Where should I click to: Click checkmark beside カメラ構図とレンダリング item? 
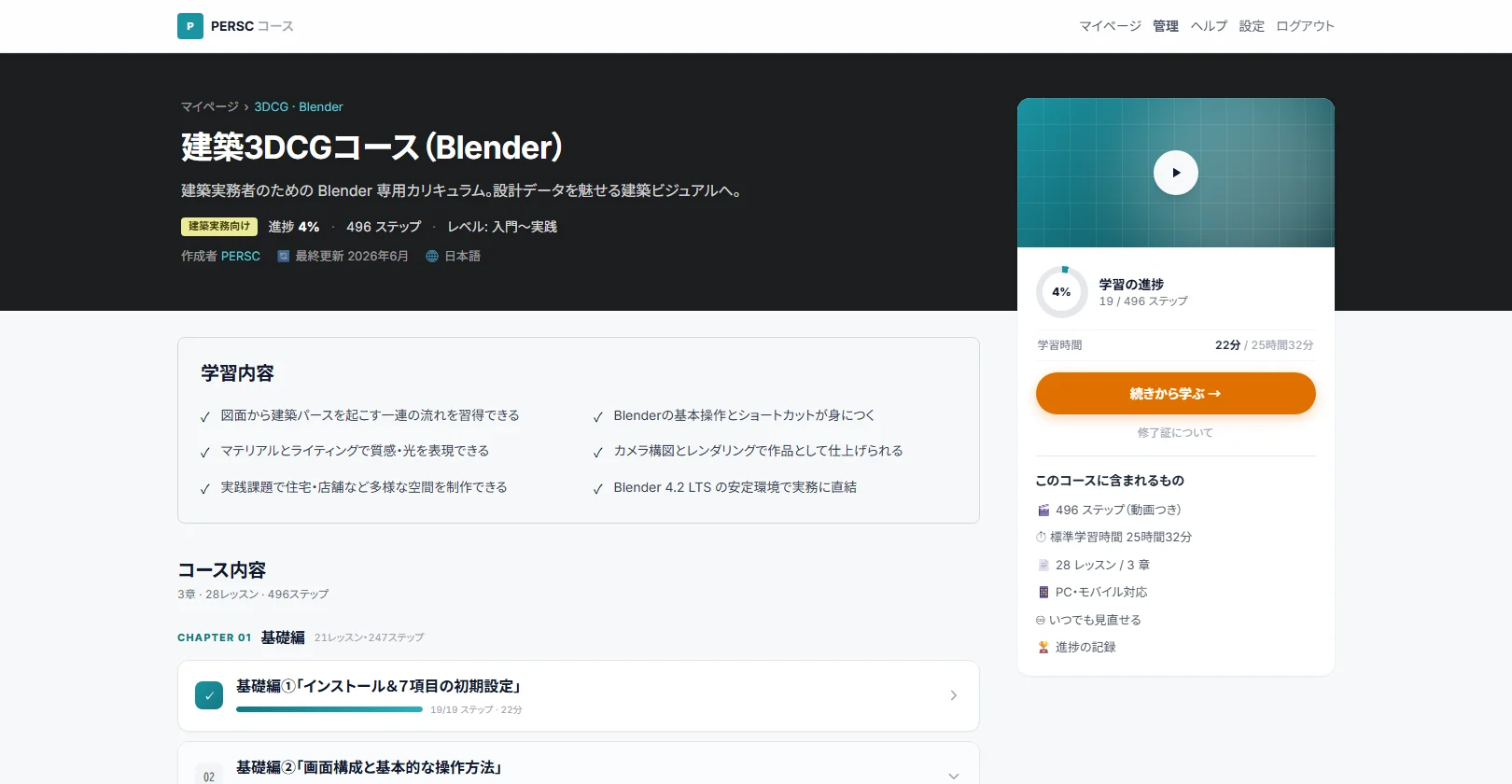[x=598, y=453]
